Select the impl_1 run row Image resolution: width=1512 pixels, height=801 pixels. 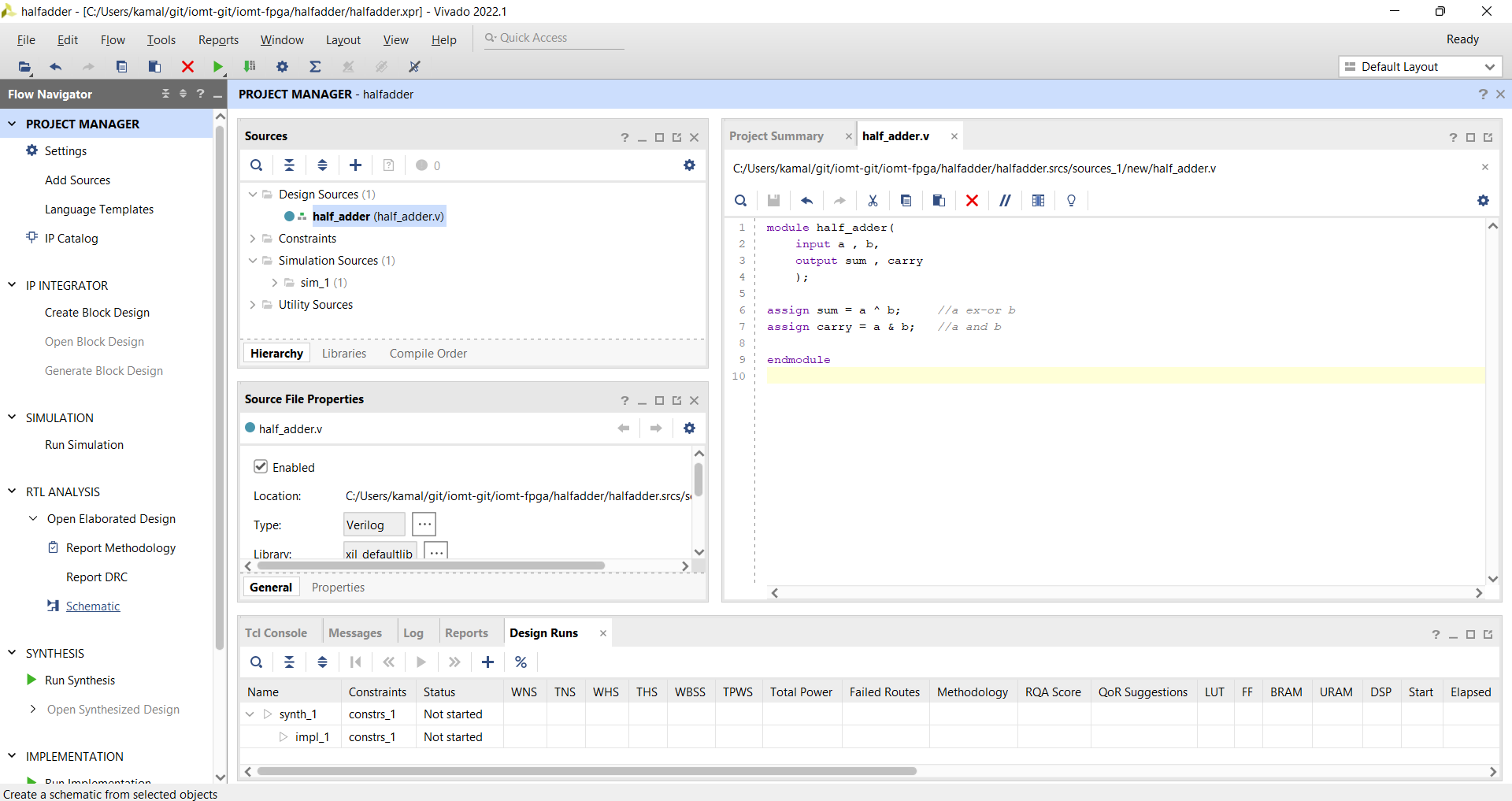[x=870, y=737]
